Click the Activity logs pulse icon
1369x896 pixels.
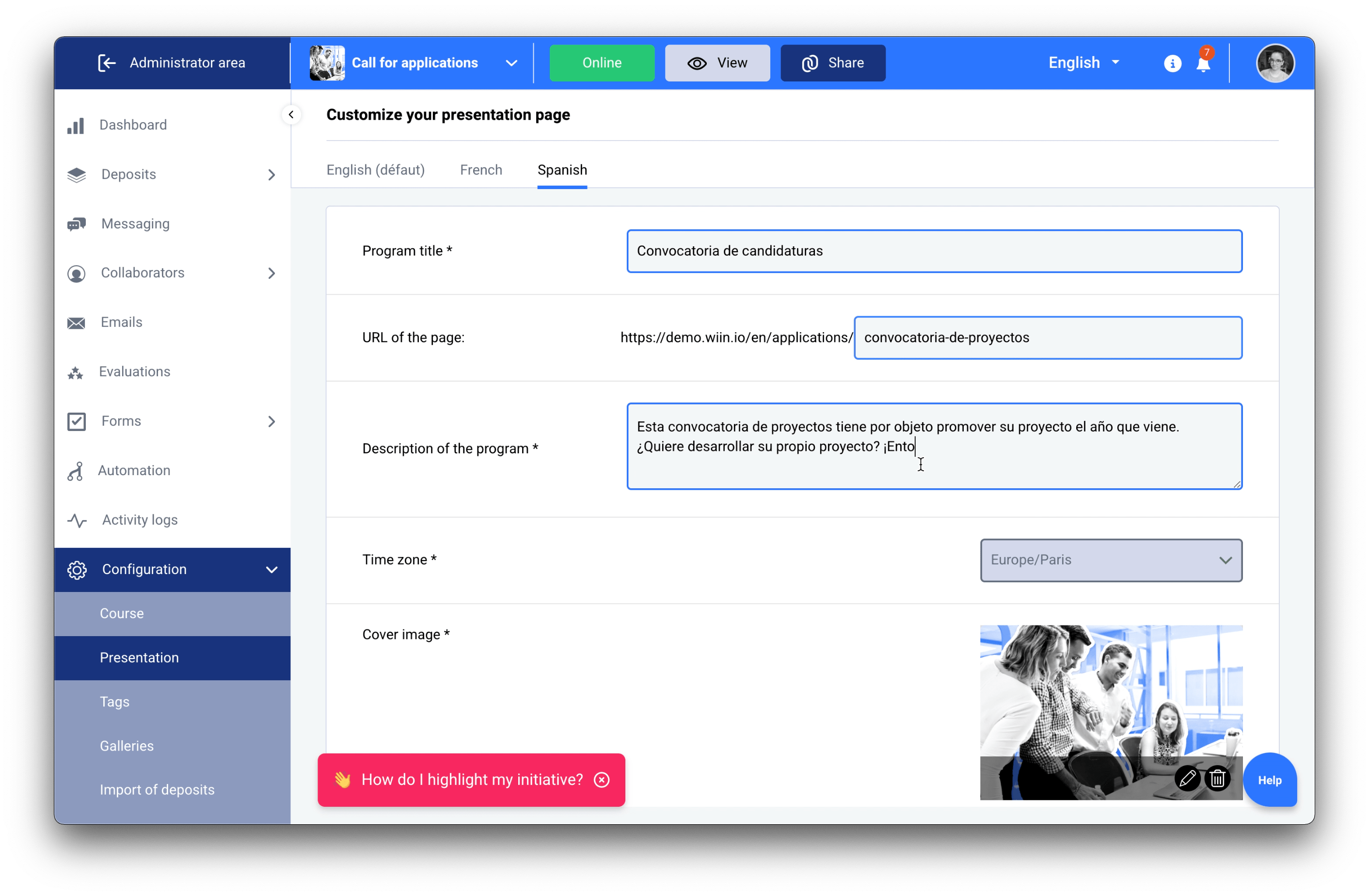pos(77,520)
